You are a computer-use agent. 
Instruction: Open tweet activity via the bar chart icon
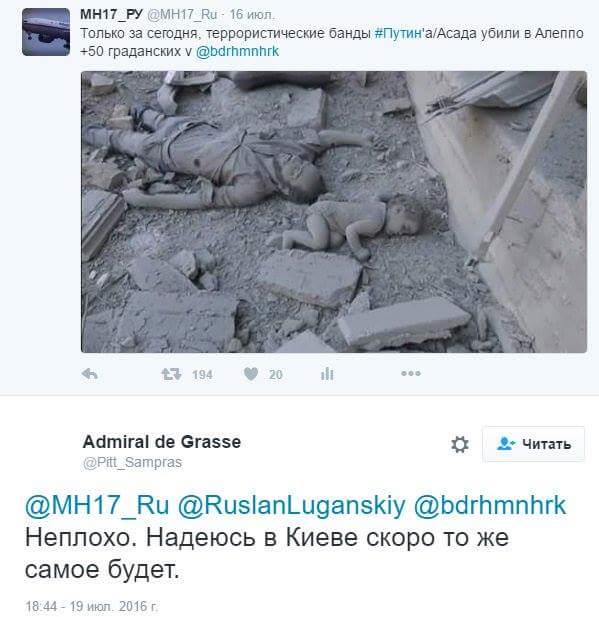tap(327, 373)
